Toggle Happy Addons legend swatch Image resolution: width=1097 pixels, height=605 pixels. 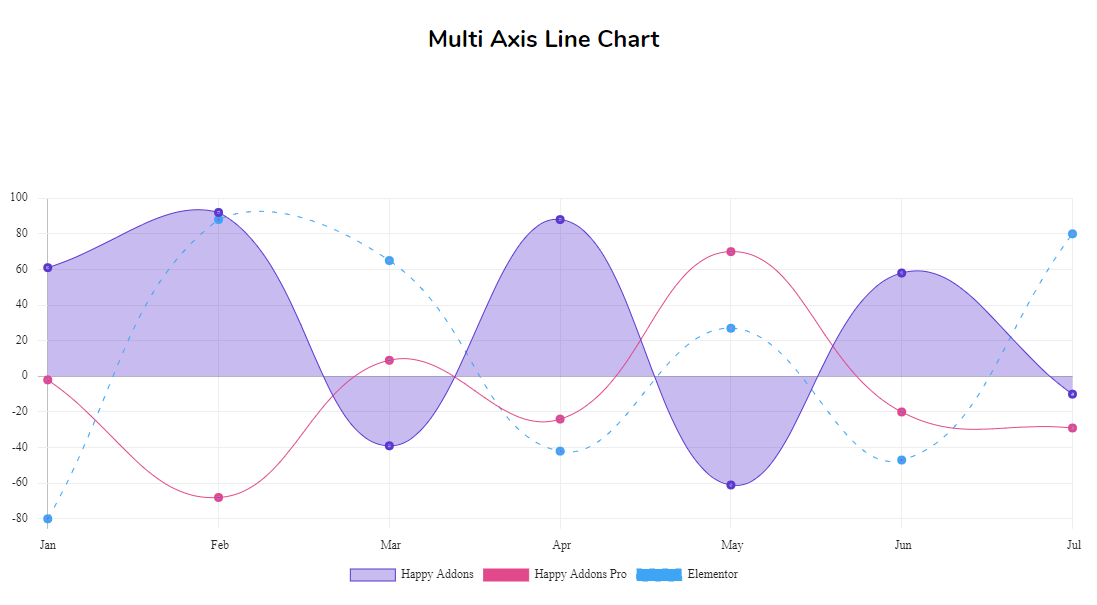[373, 575]
